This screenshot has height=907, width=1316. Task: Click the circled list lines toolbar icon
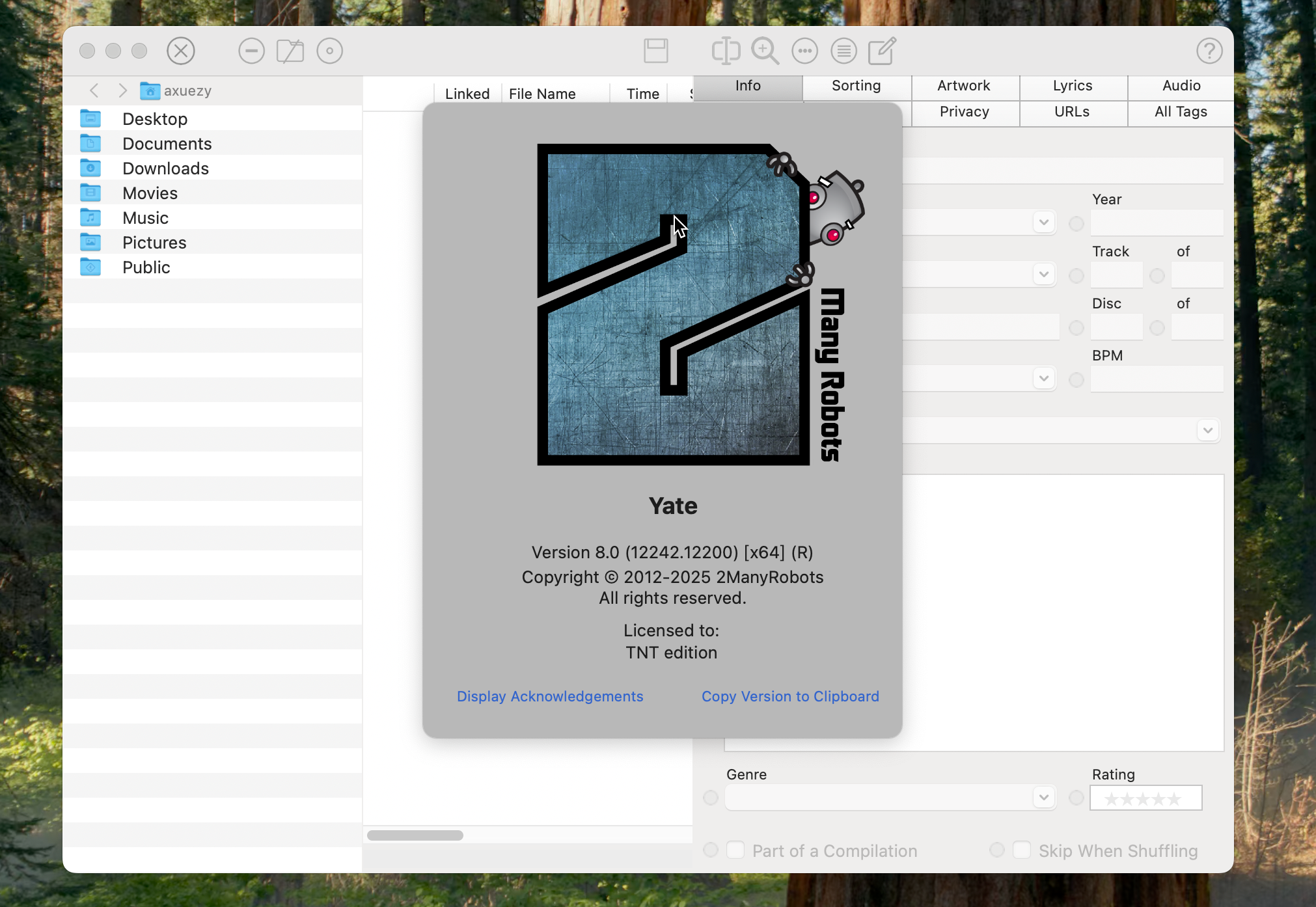(844, 51)
